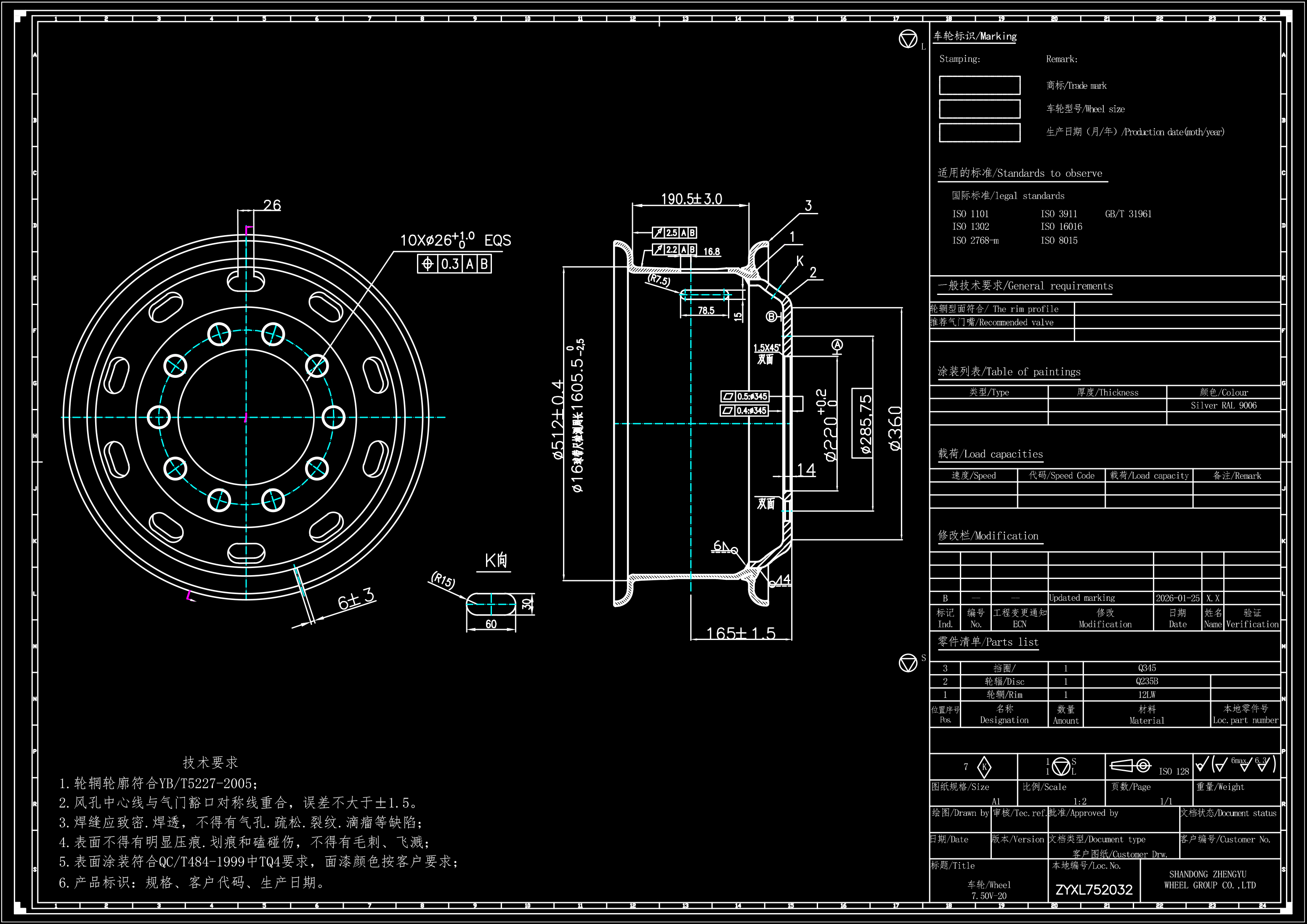1307x924 pixels.
Task: Click the runout tolerance frame 2.5 A B
Action: (x=674, y=232)
